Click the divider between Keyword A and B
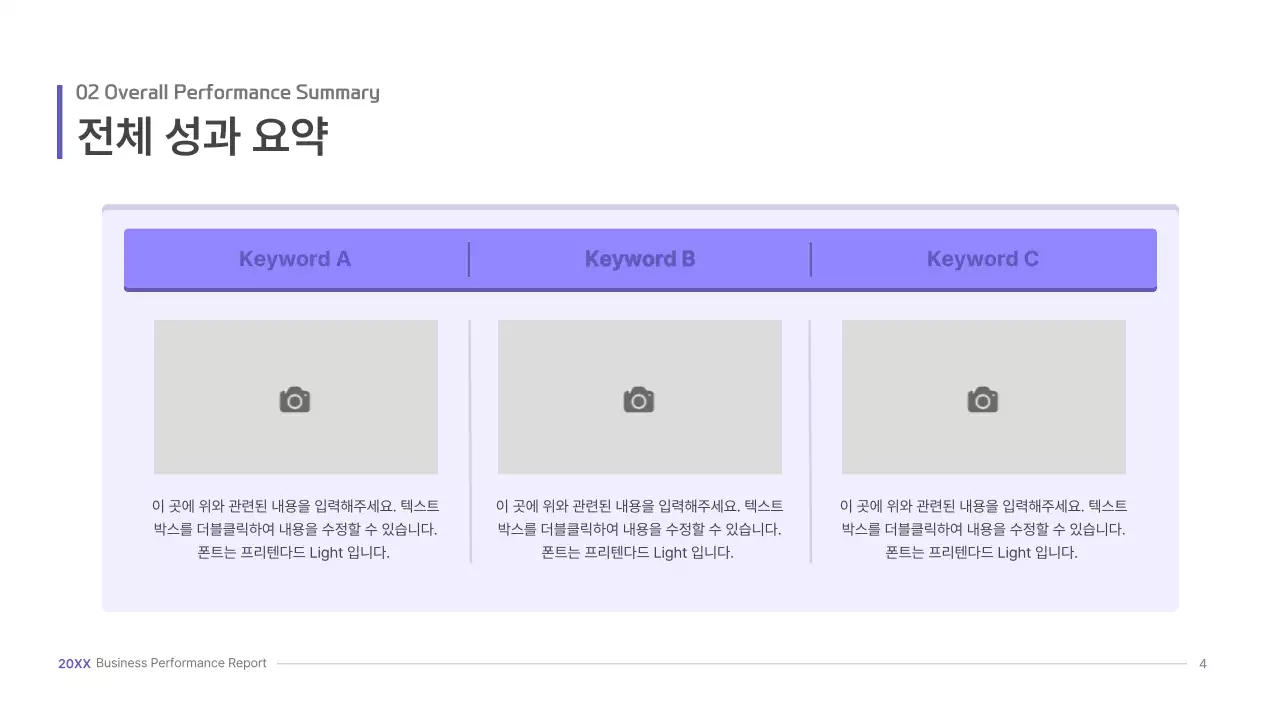Viewport: 1280px width, 720px height. click(469, 259)
